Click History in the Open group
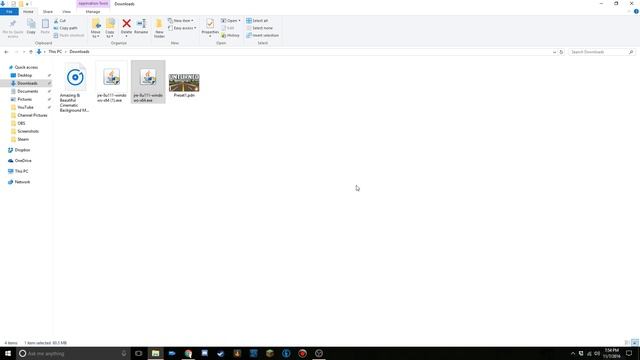 click(230, 36)
